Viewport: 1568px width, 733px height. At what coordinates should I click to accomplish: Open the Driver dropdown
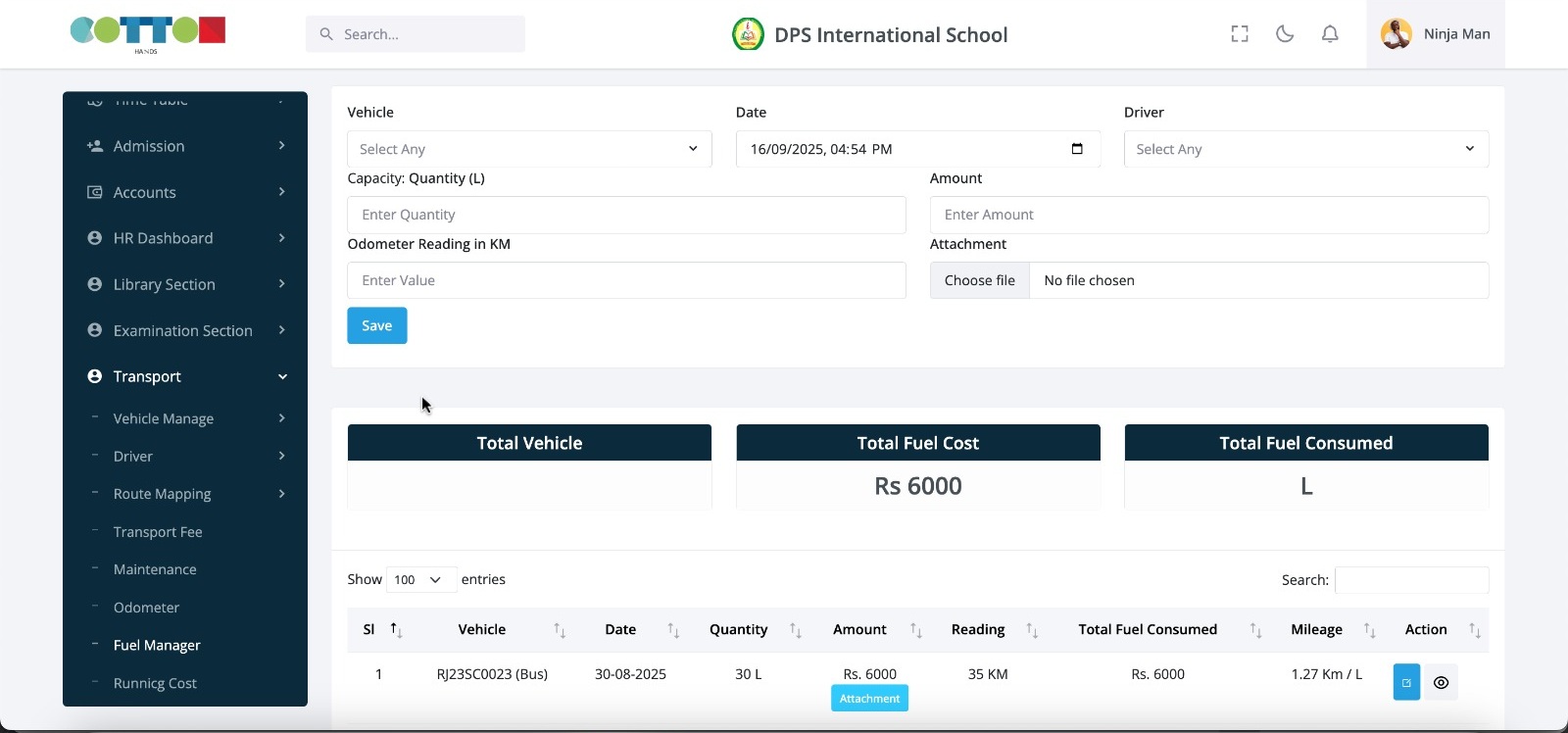coord(1305,149)
